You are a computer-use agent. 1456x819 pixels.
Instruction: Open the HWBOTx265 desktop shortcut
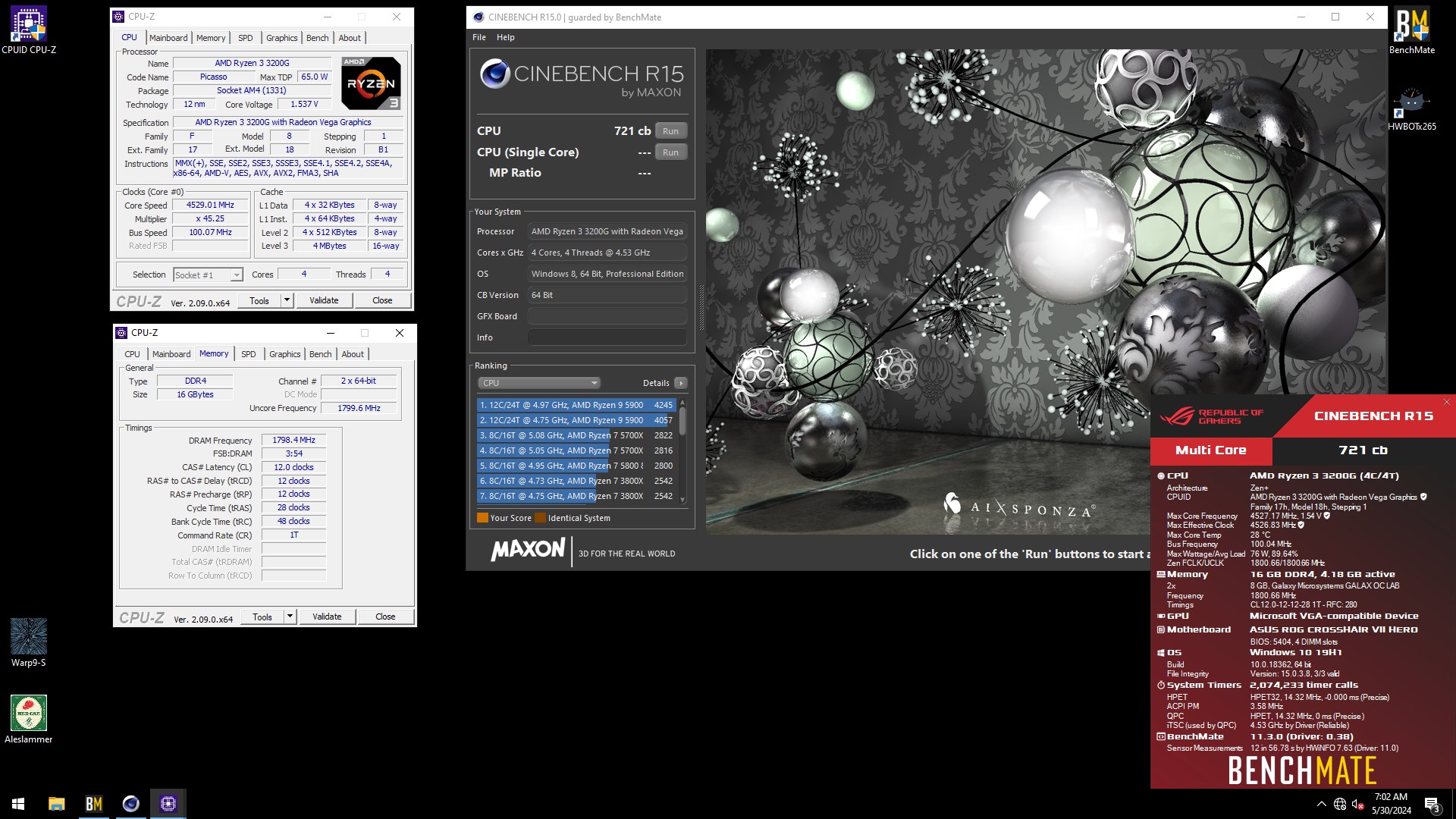(1411, 108)
